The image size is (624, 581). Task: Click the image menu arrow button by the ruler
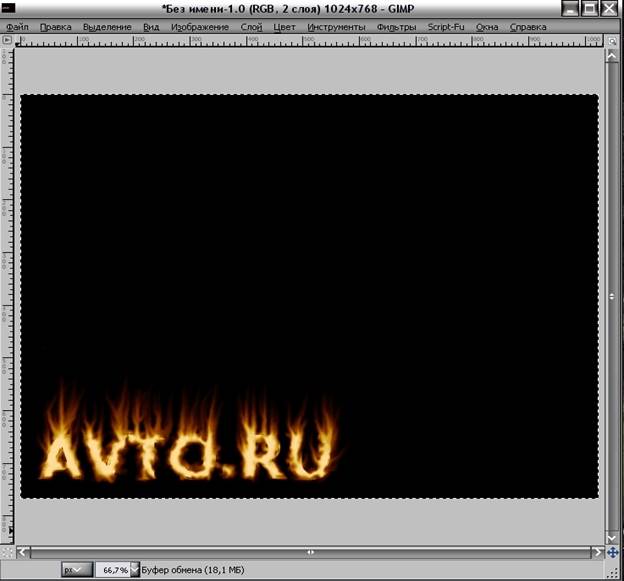[x=7, y=40]
